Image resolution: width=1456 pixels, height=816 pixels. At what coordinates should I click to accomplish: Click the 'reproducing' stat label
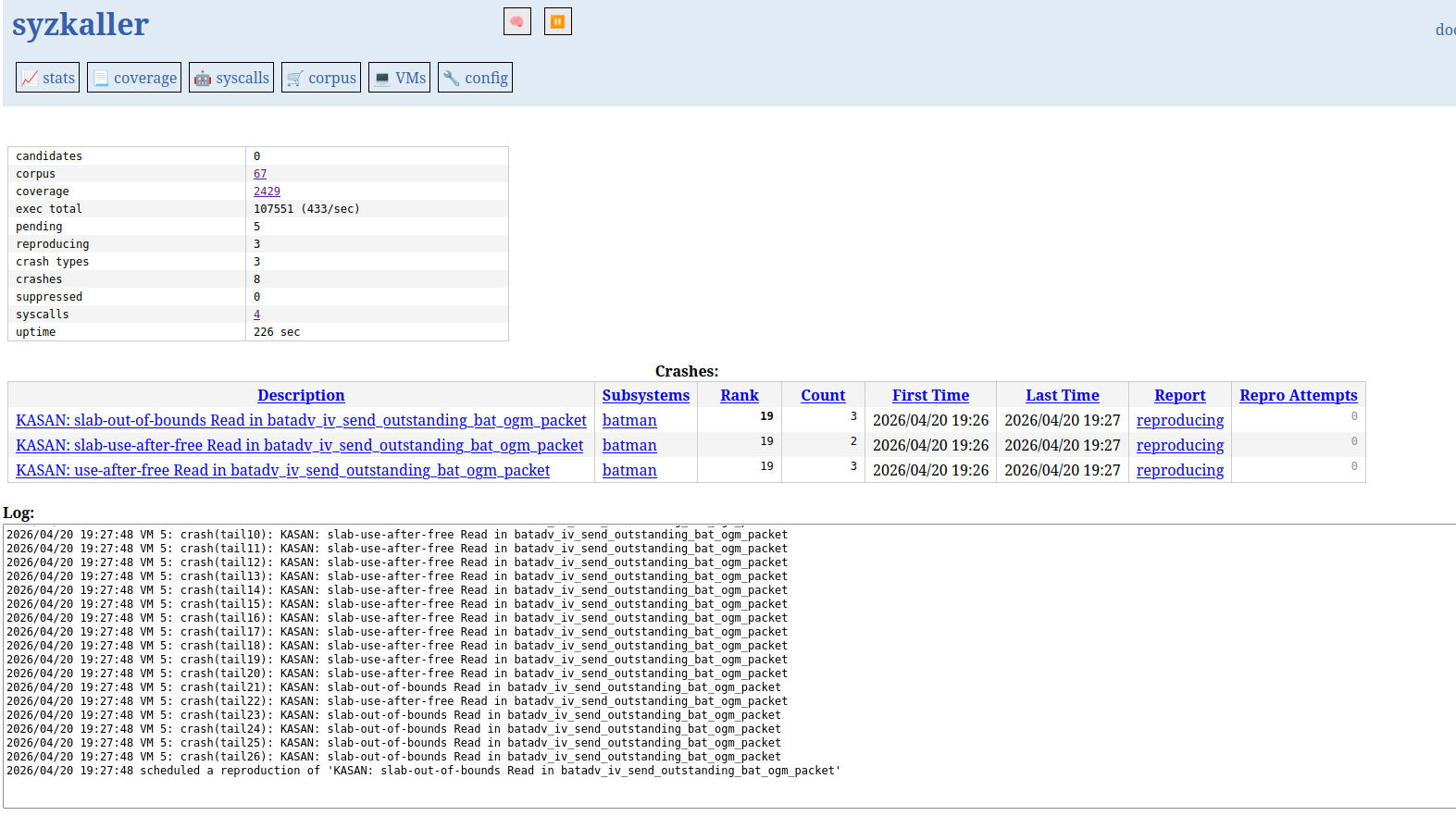(52, 244)
